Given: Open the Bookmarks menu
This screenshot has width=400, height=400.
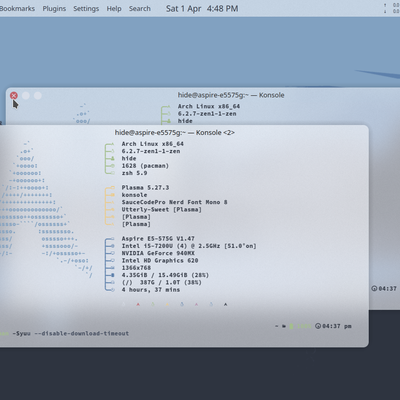Looking at the screenshot, I should (x=17, y=9).
